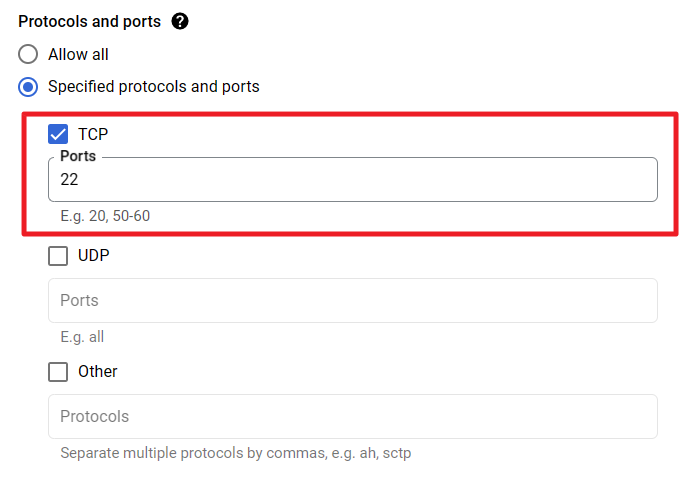Click the 'Protocols and ports' section heading
The image size is (693, 477).
click(89, 21)
